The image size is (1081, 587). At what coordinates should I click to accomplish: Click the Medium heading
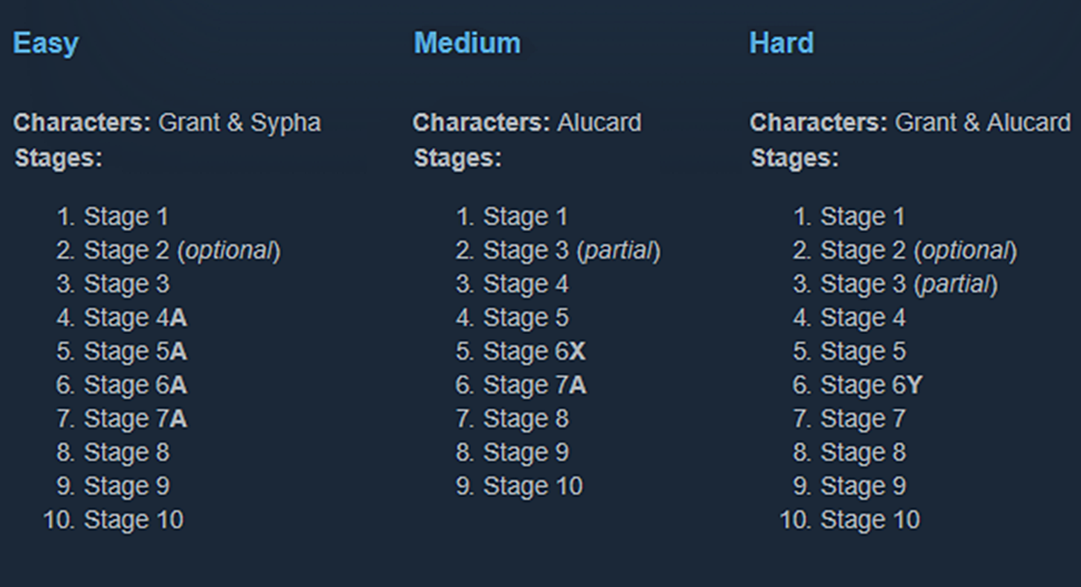pos(467,43)
